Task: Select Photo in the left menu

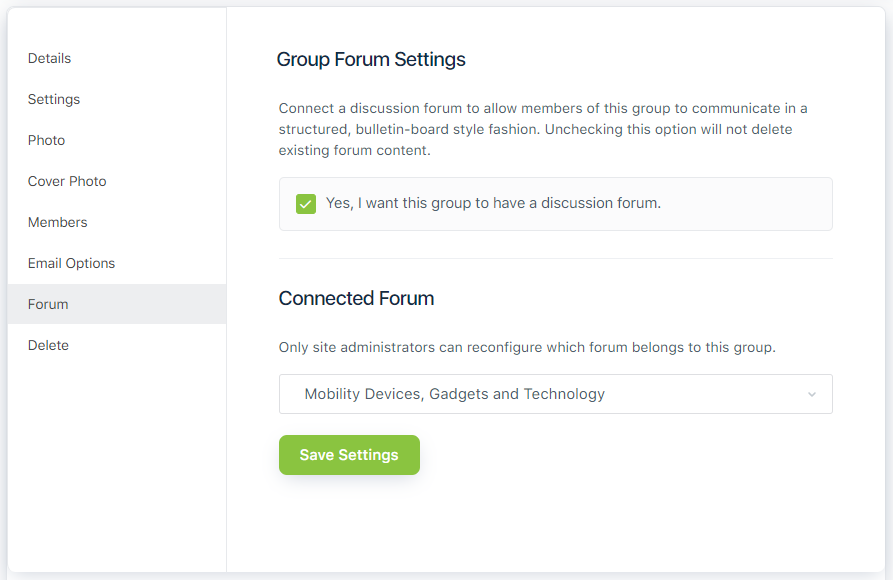Action: tap(46, 140)
